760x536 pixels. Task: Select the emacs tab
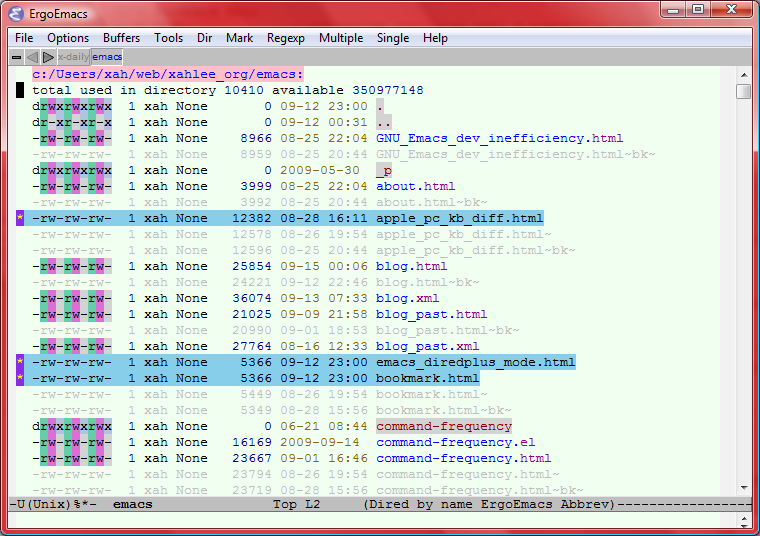(107, 57)
